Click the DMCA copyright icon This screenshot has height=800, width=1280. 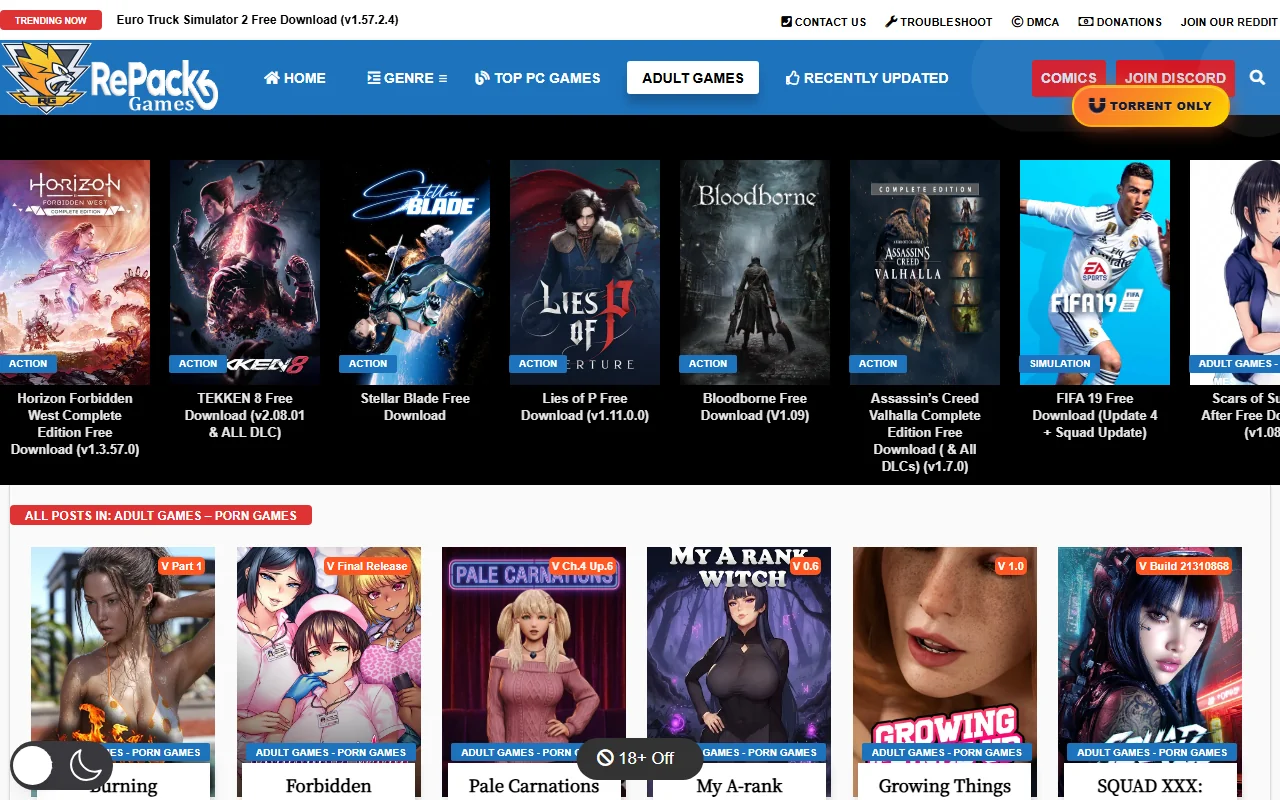[x=1017, y=21]
